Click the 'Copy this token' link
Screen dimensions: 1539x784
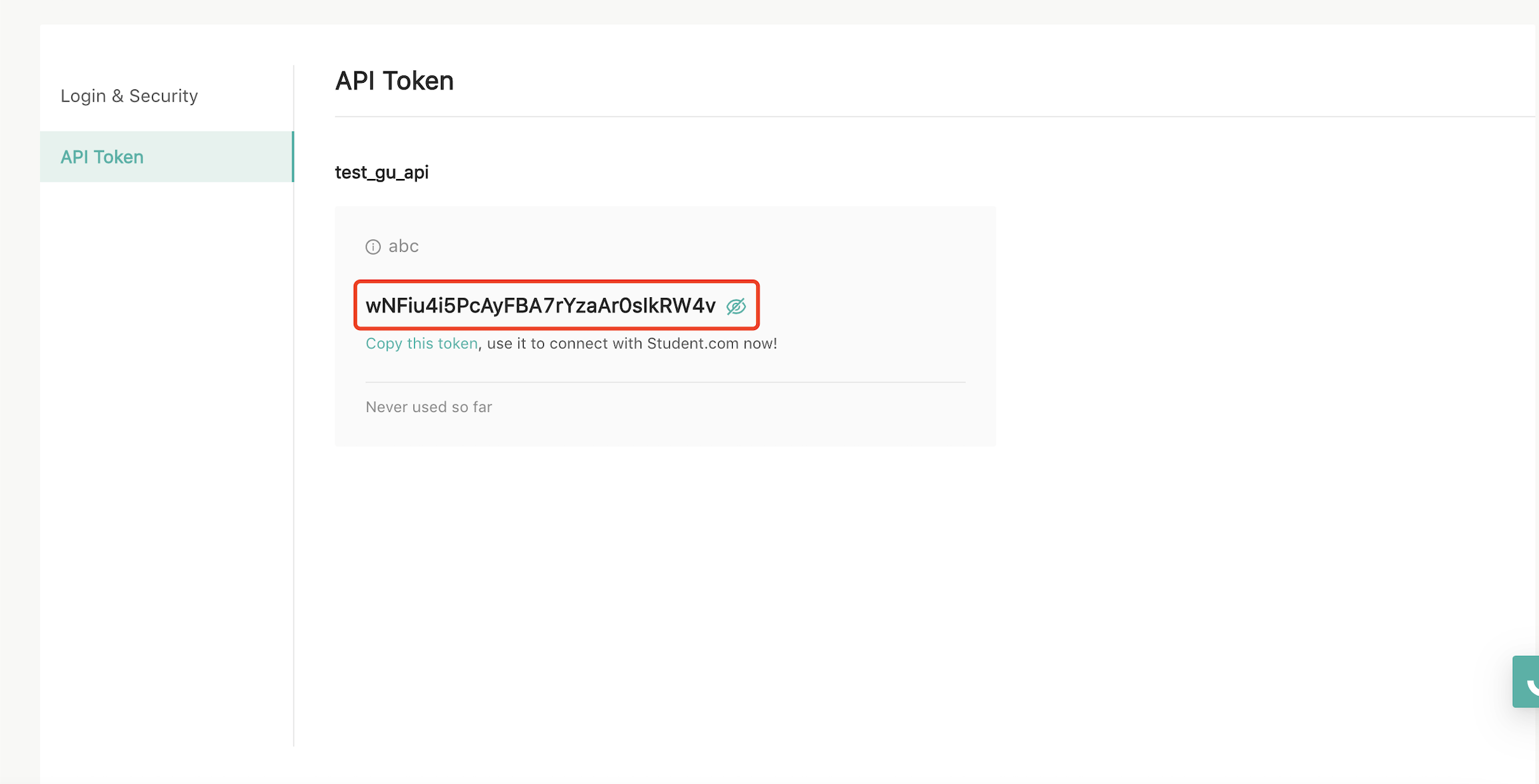pyautogui.click(x=421, y=344)
